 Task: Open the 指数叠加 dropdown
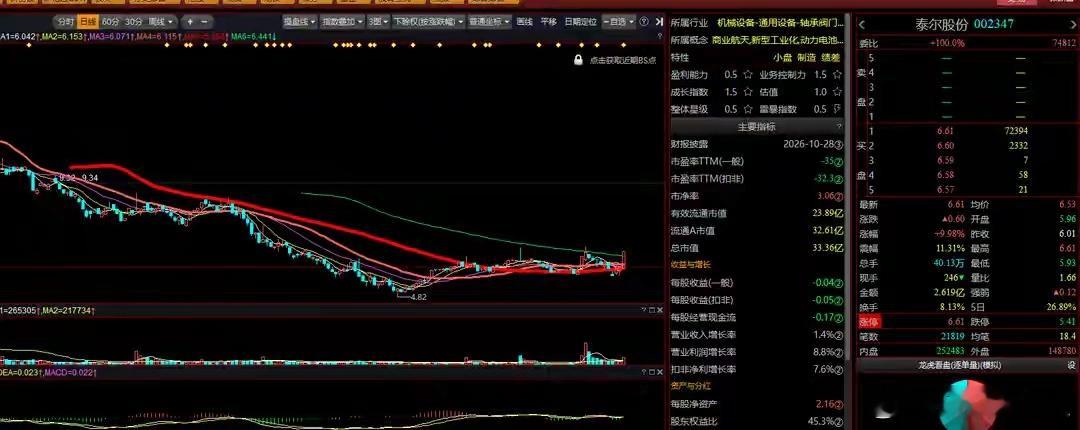[x=342, y=22]
